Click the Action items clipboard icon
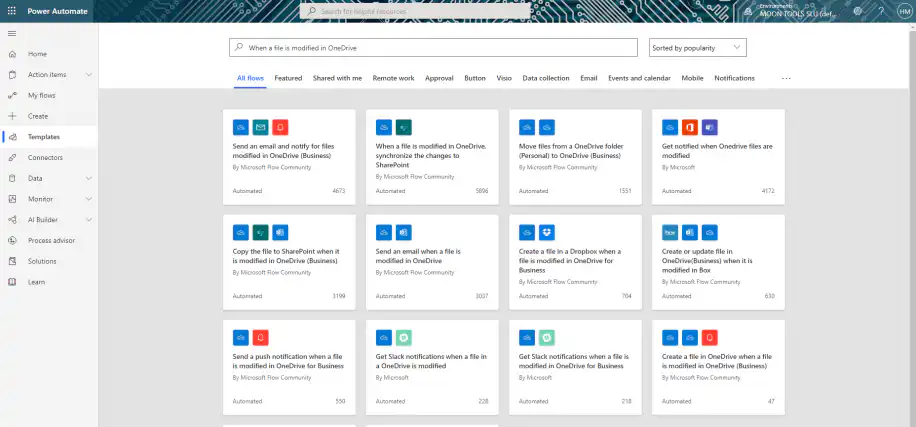 click(12, 75)
